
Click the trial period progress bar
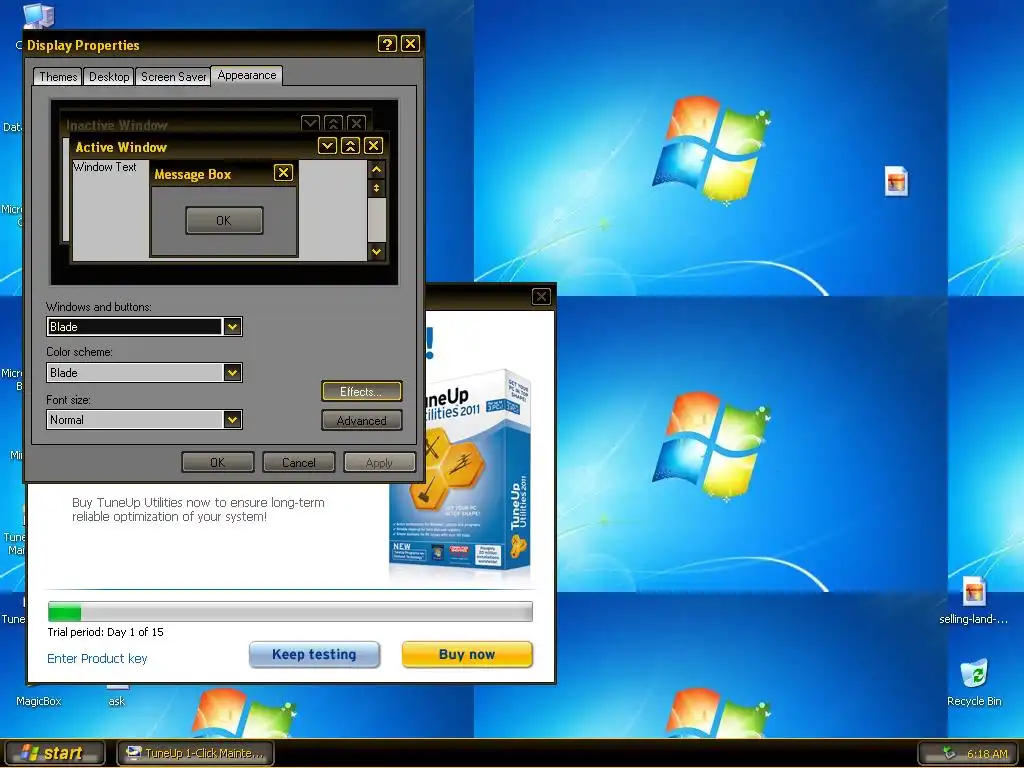[290, 612]
